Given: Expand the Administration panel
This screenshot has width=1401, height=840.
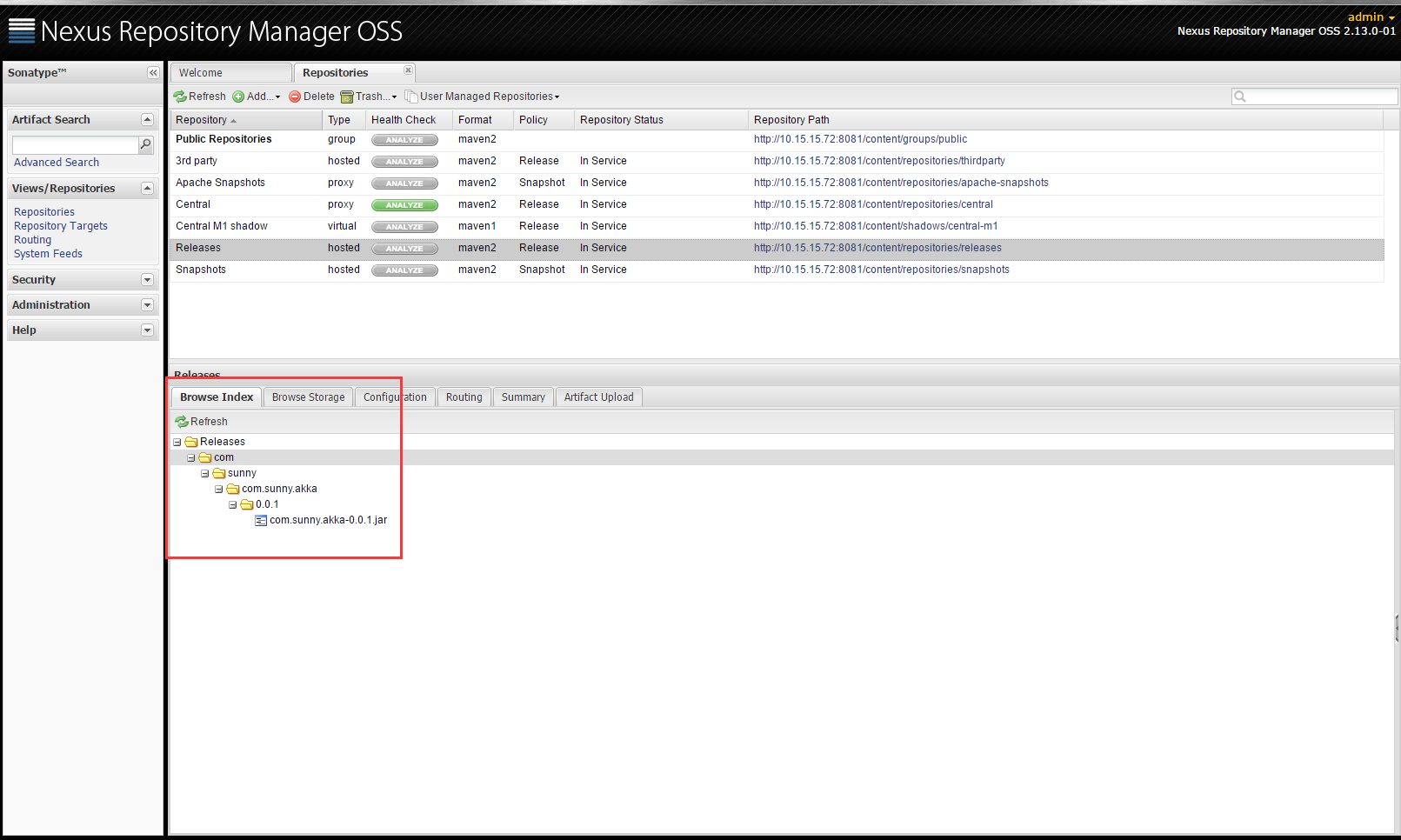Looking at the screenshot, I should pyautogui.click(x=147, y=305).
